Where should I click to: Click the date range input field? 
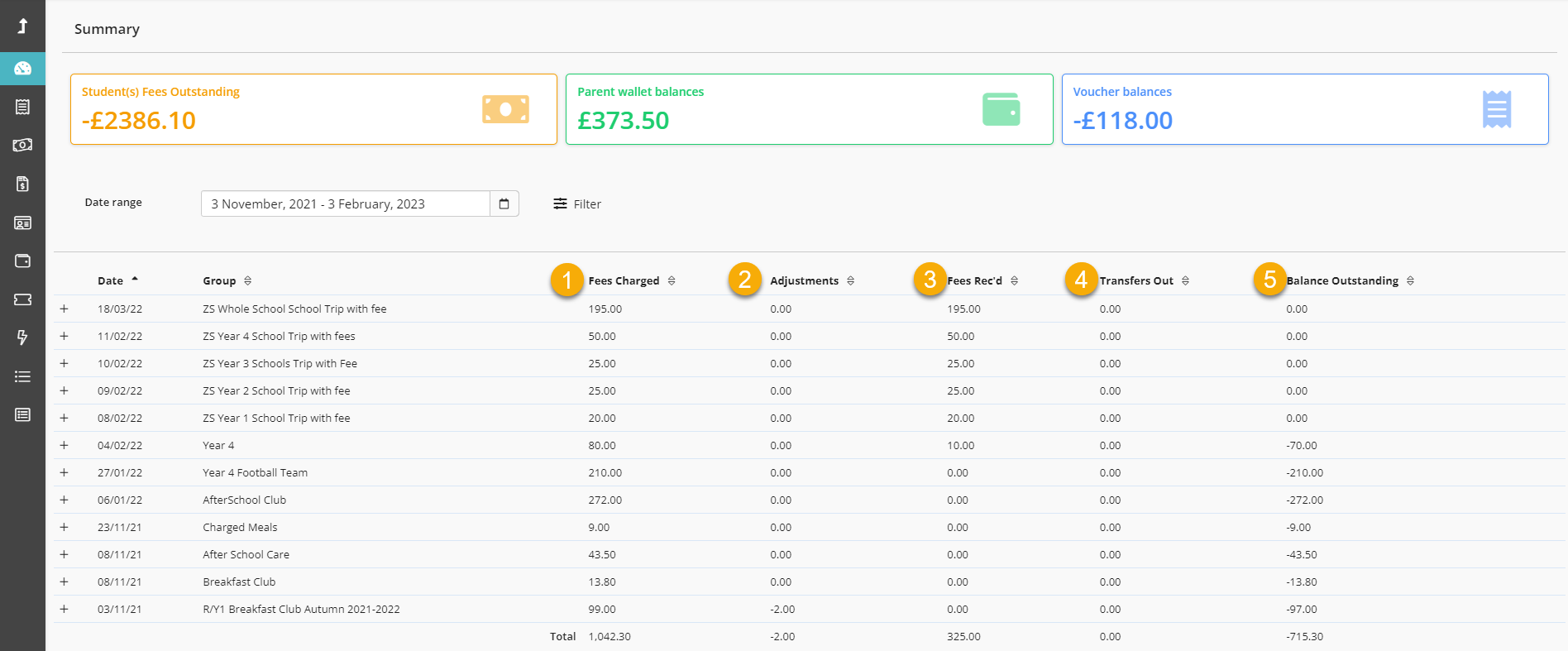[345, 203]
